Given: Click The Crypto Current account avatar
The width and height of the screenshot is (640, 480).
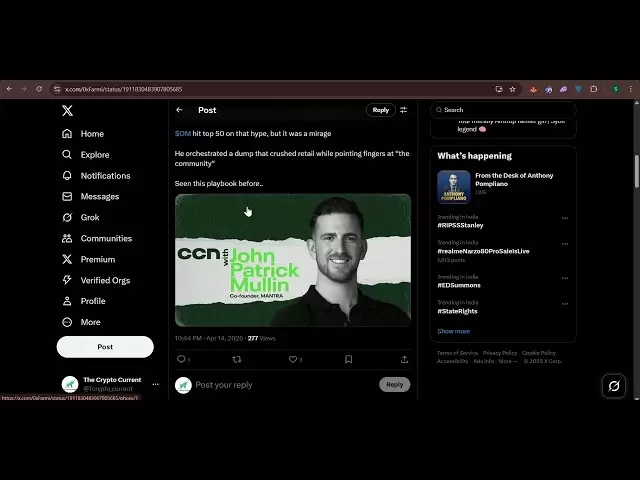Looking at the screenshot, I should coord(70,384).
